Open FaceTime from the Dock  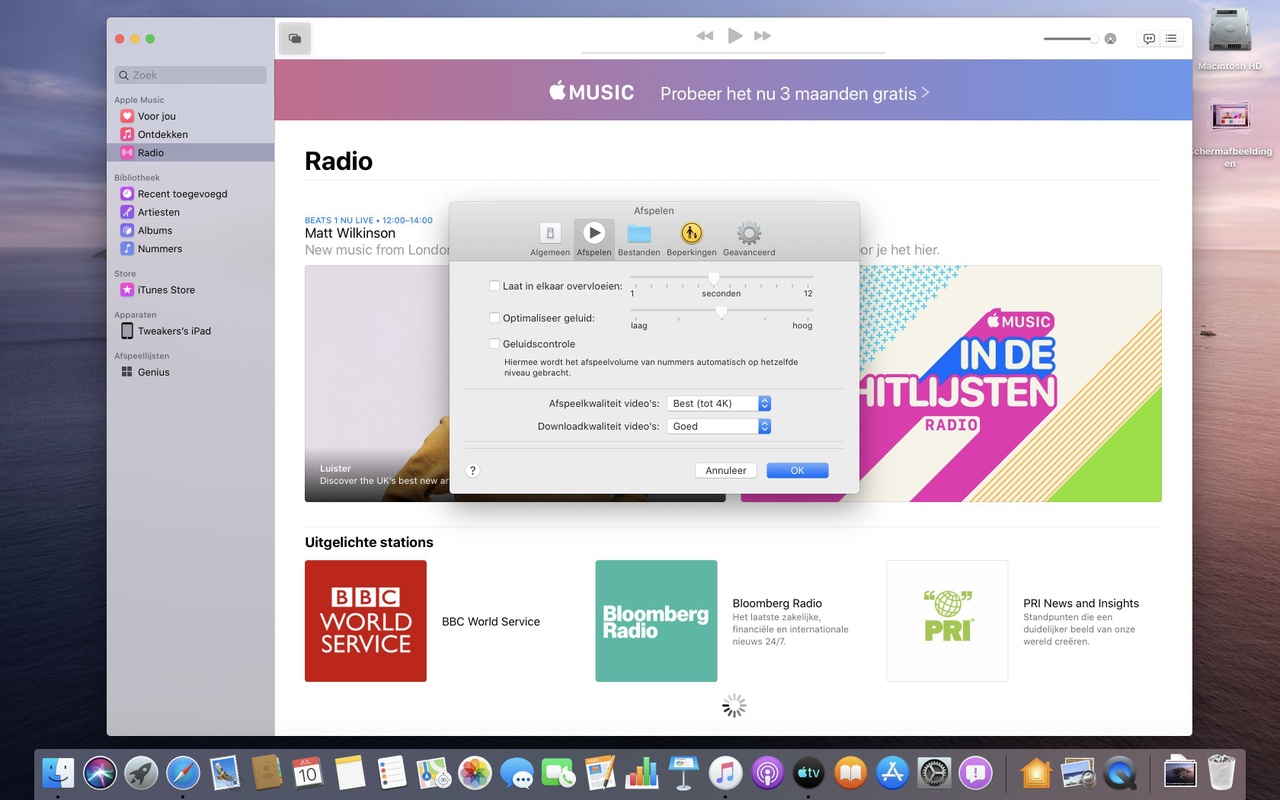[x=558, y=773]
